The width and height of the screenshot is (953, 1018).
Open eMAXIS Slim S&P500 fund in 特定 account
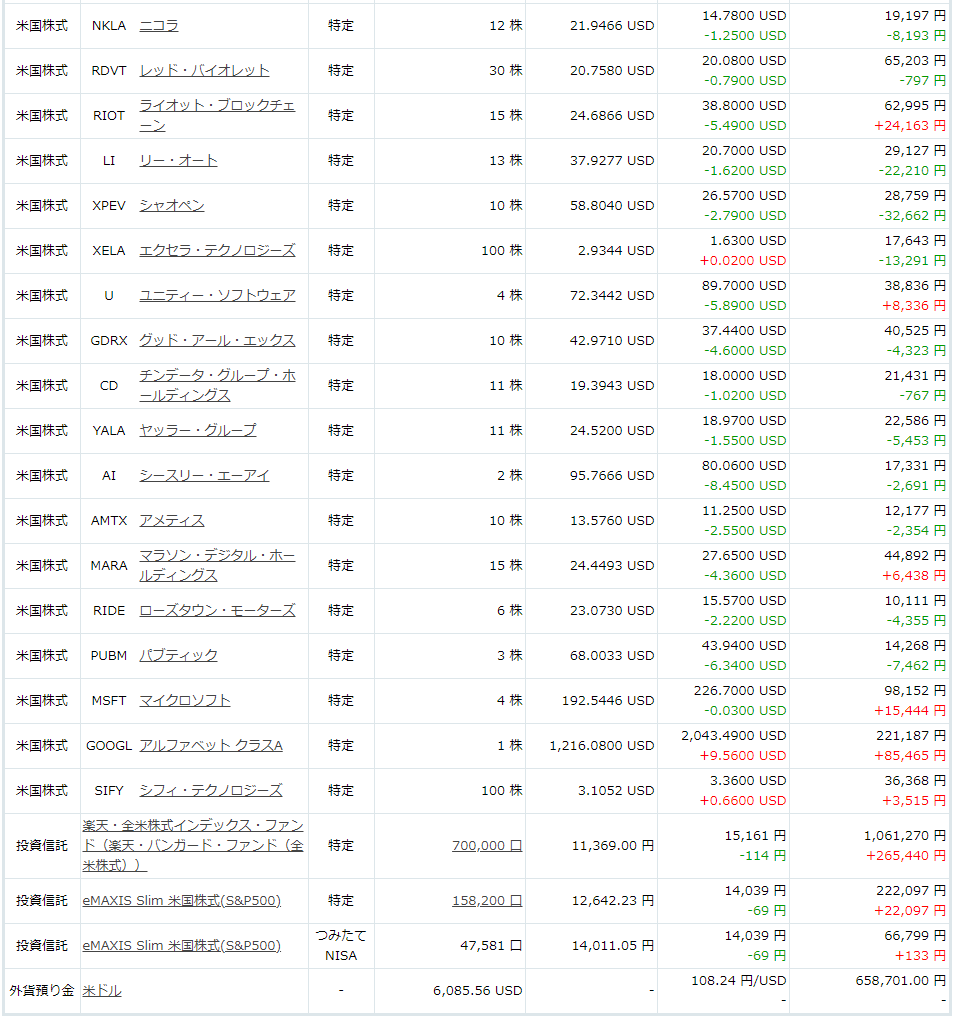point(181,900)
